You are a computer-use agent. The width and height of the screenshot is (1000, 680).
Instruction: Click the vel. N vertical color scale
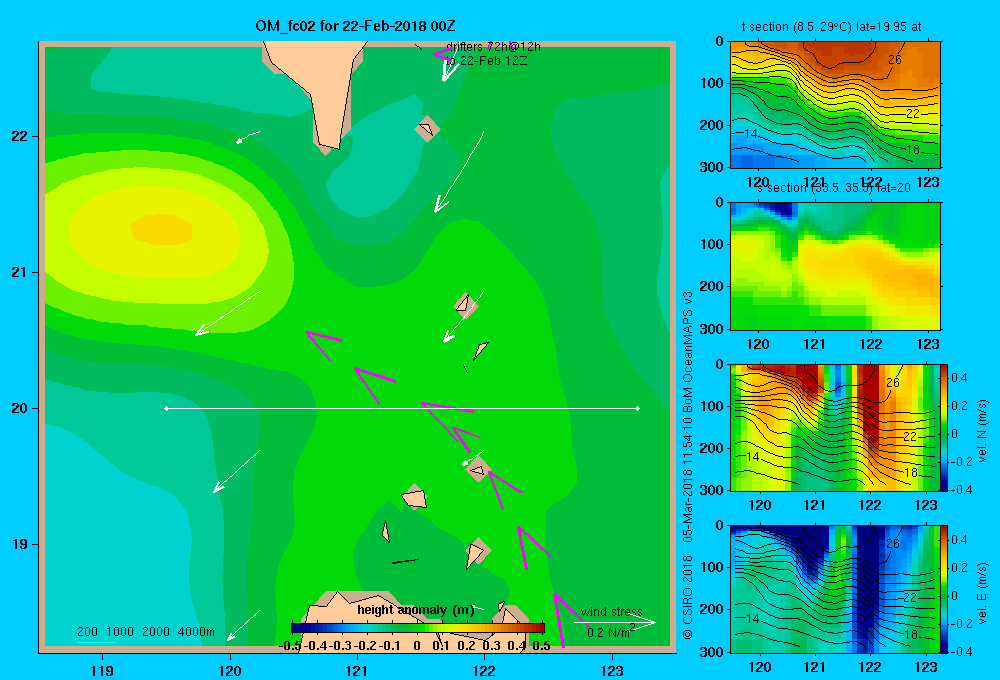pyautogui.click(x=944, y=427)
